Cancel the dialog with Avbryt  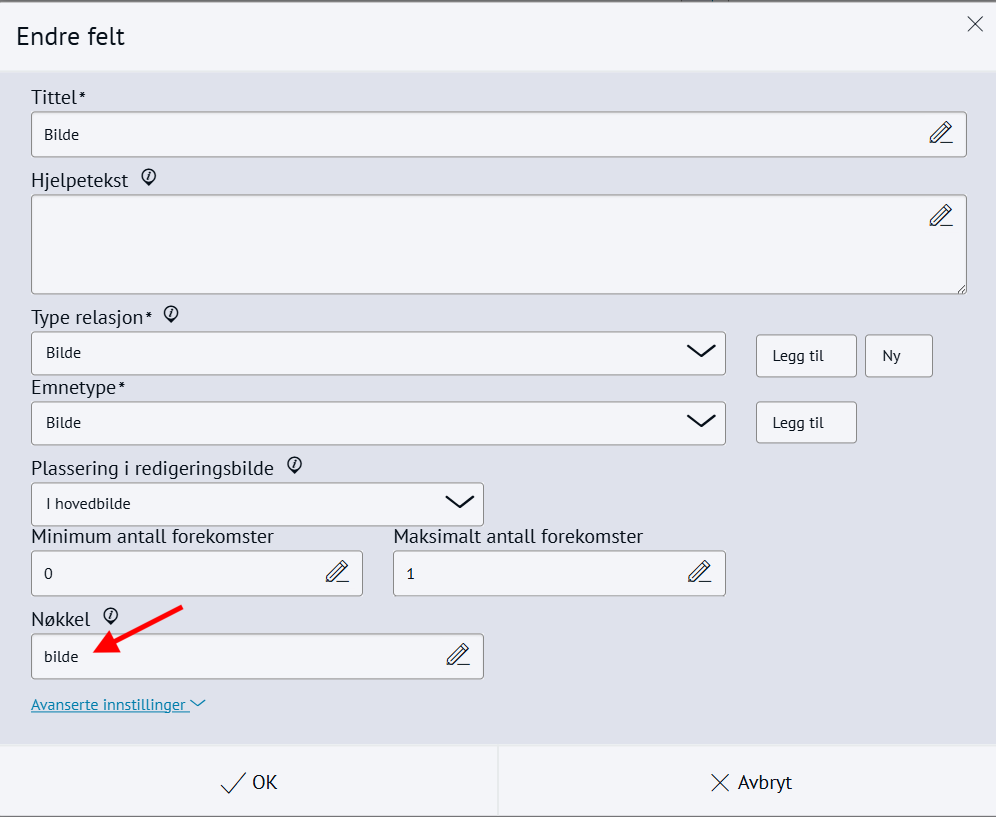click(750, 782)
